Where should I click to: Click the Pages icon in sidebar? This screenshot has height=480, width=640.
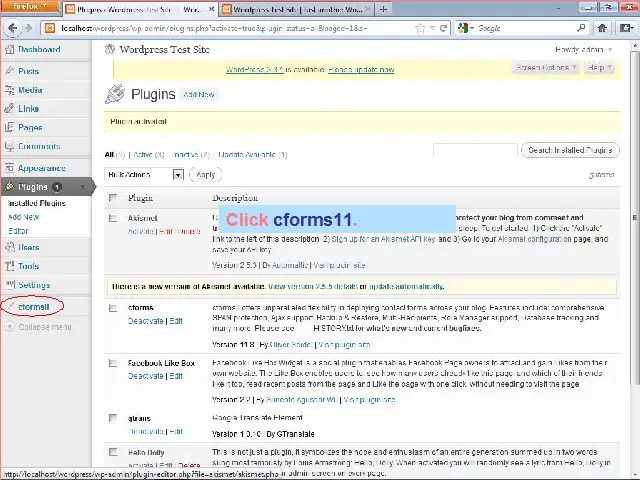(x=9, y=127)
